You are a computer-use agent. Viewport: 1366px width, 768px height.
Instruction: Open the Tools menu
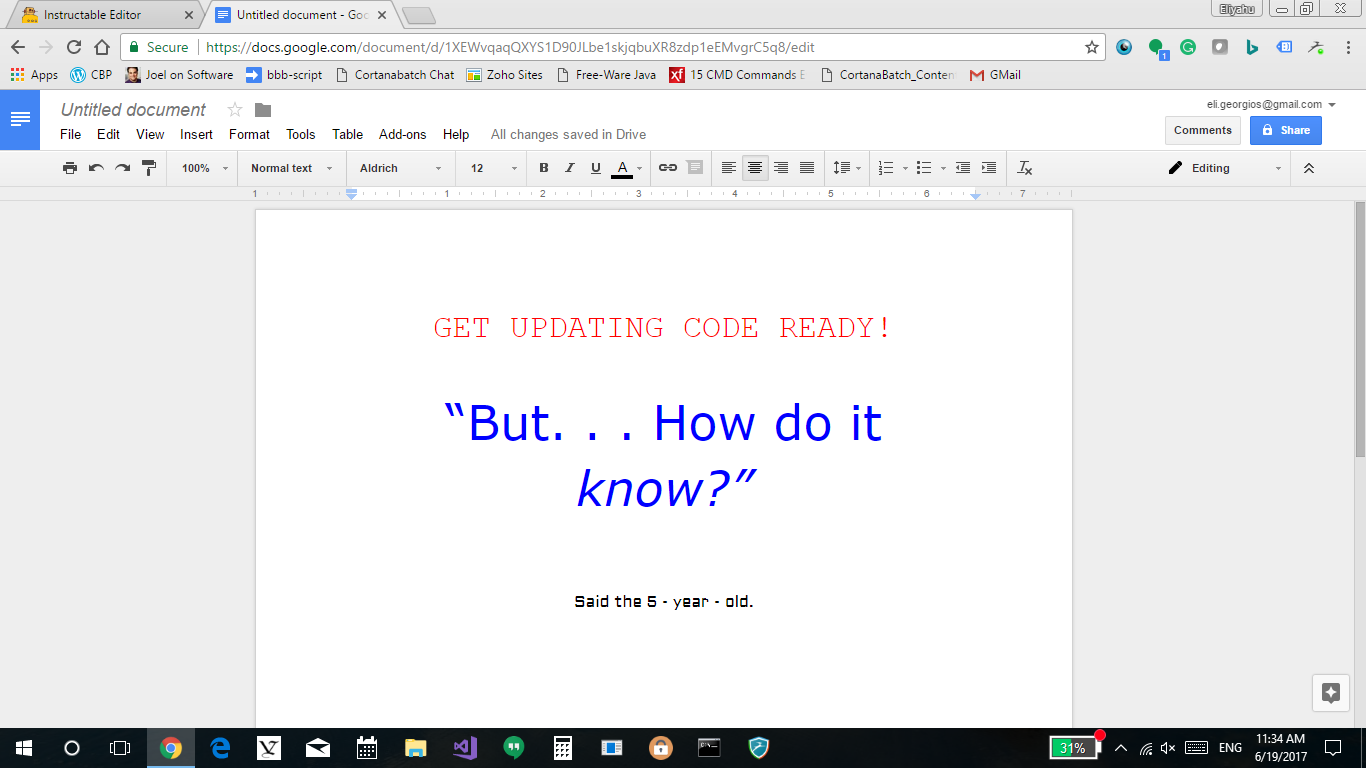(x=300, y=134)
